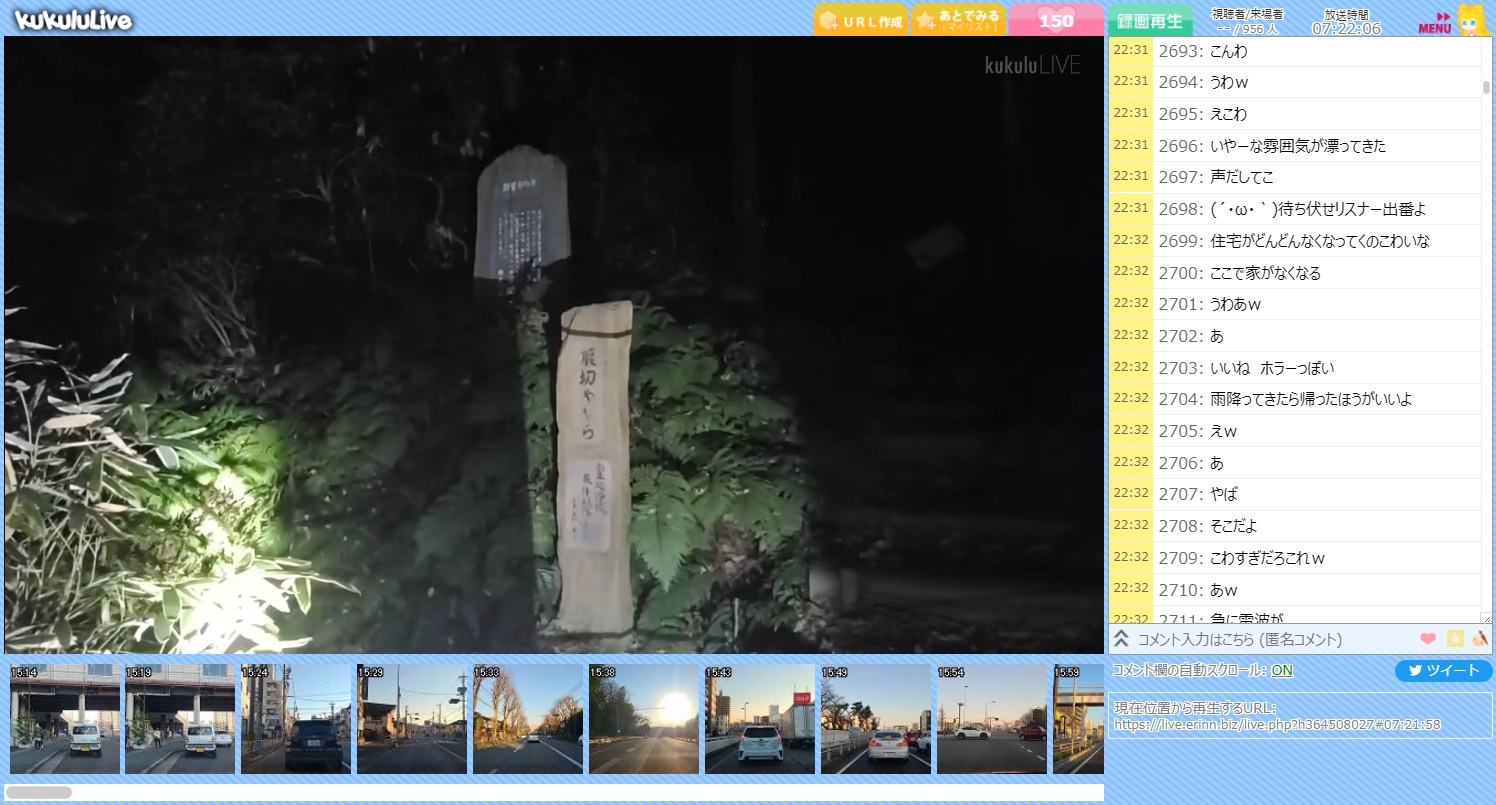Click the comment list vertical scrollbar
Viewport: 1496px width, 805px height.
[x=1486, y=87]
